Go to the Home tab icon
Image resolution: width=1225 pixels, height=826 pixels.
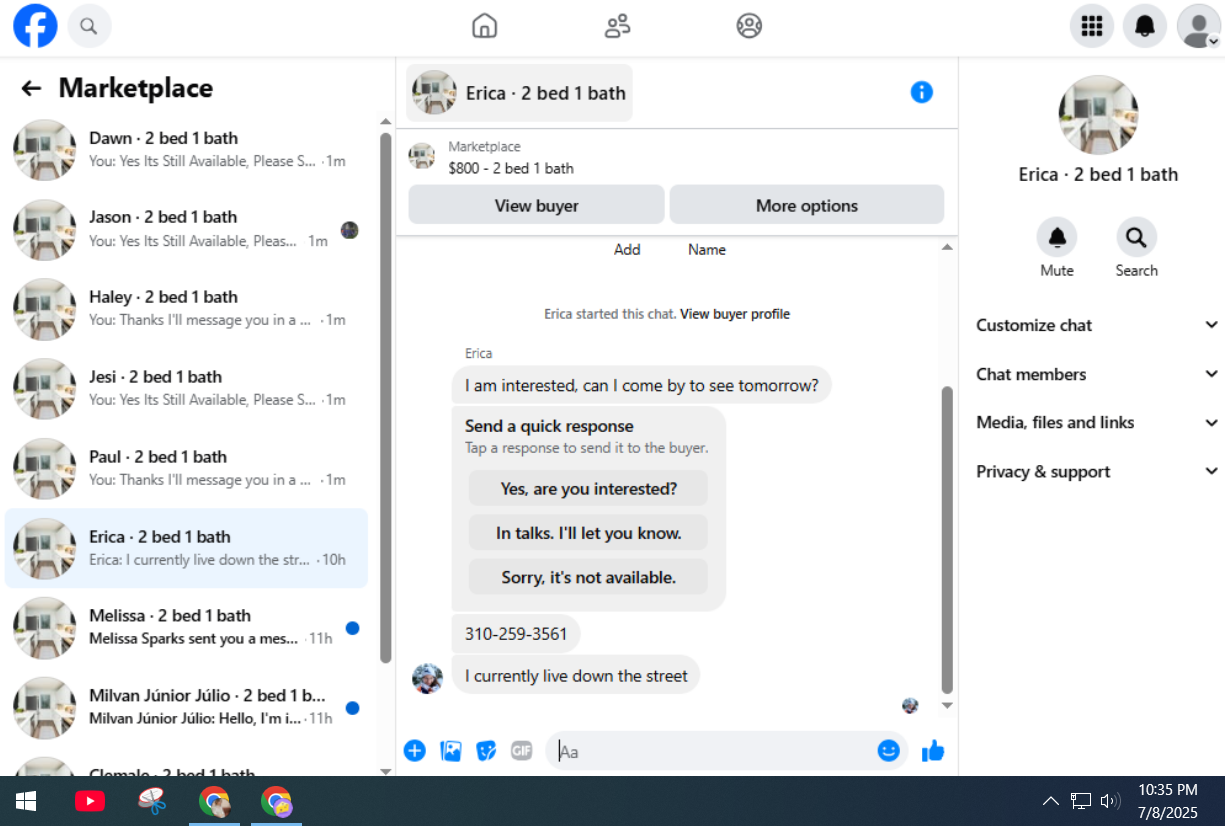pyautogui.click(x=484, y=26)
